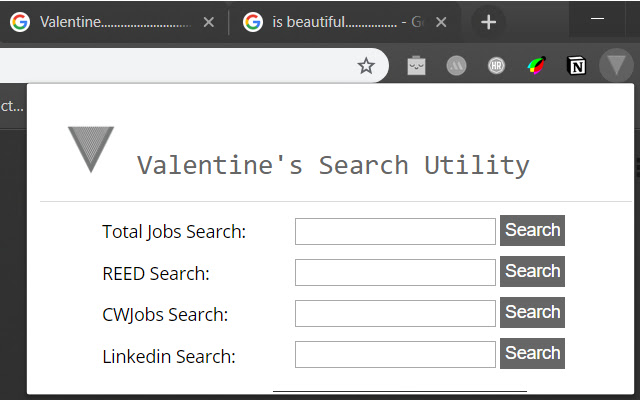Click the 'Total Jobs Search:' label
Screen dimensions: 640x400
click(x=174, y=232)
